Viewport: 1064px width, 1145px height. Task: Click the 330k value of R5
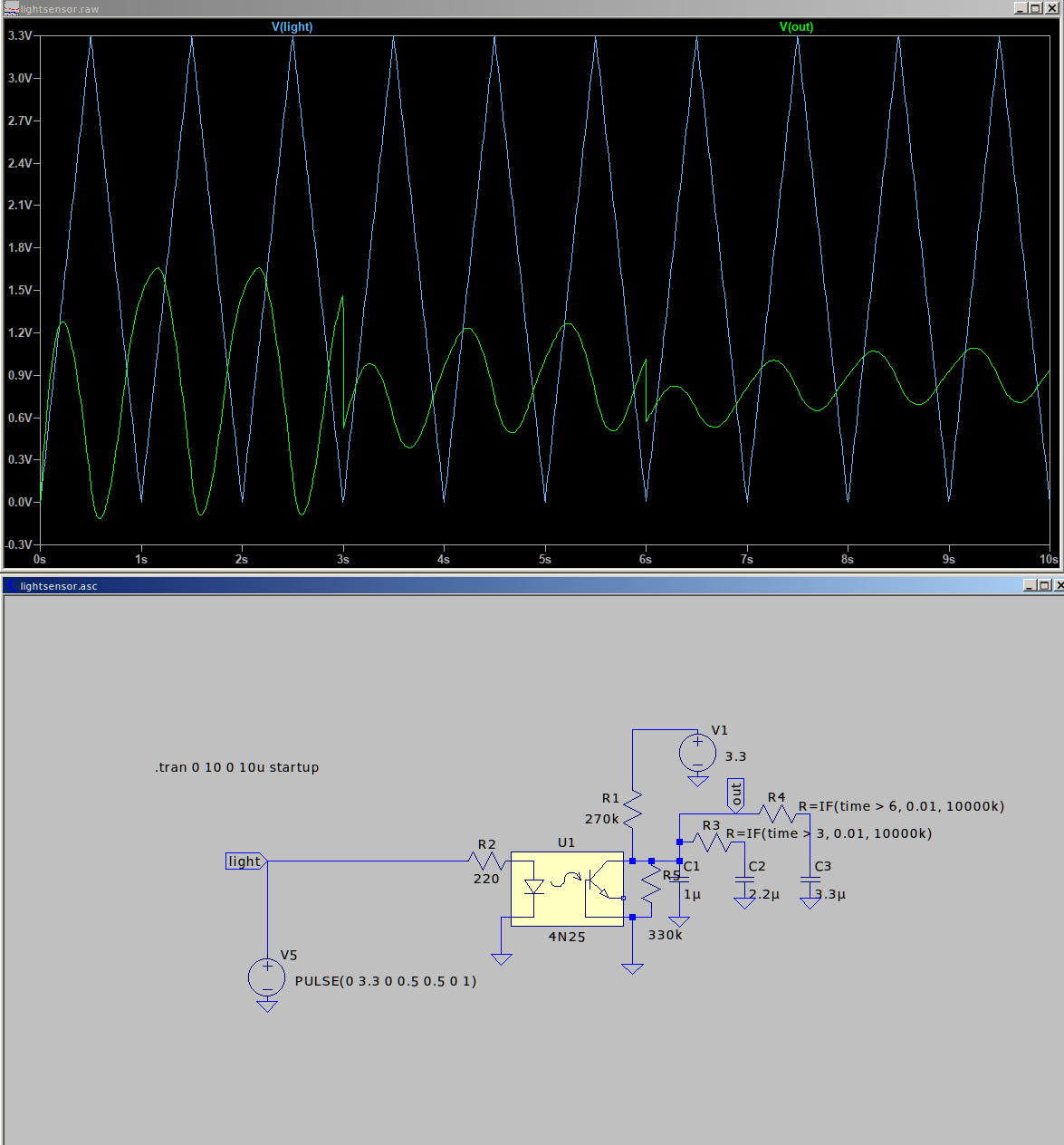665,935
